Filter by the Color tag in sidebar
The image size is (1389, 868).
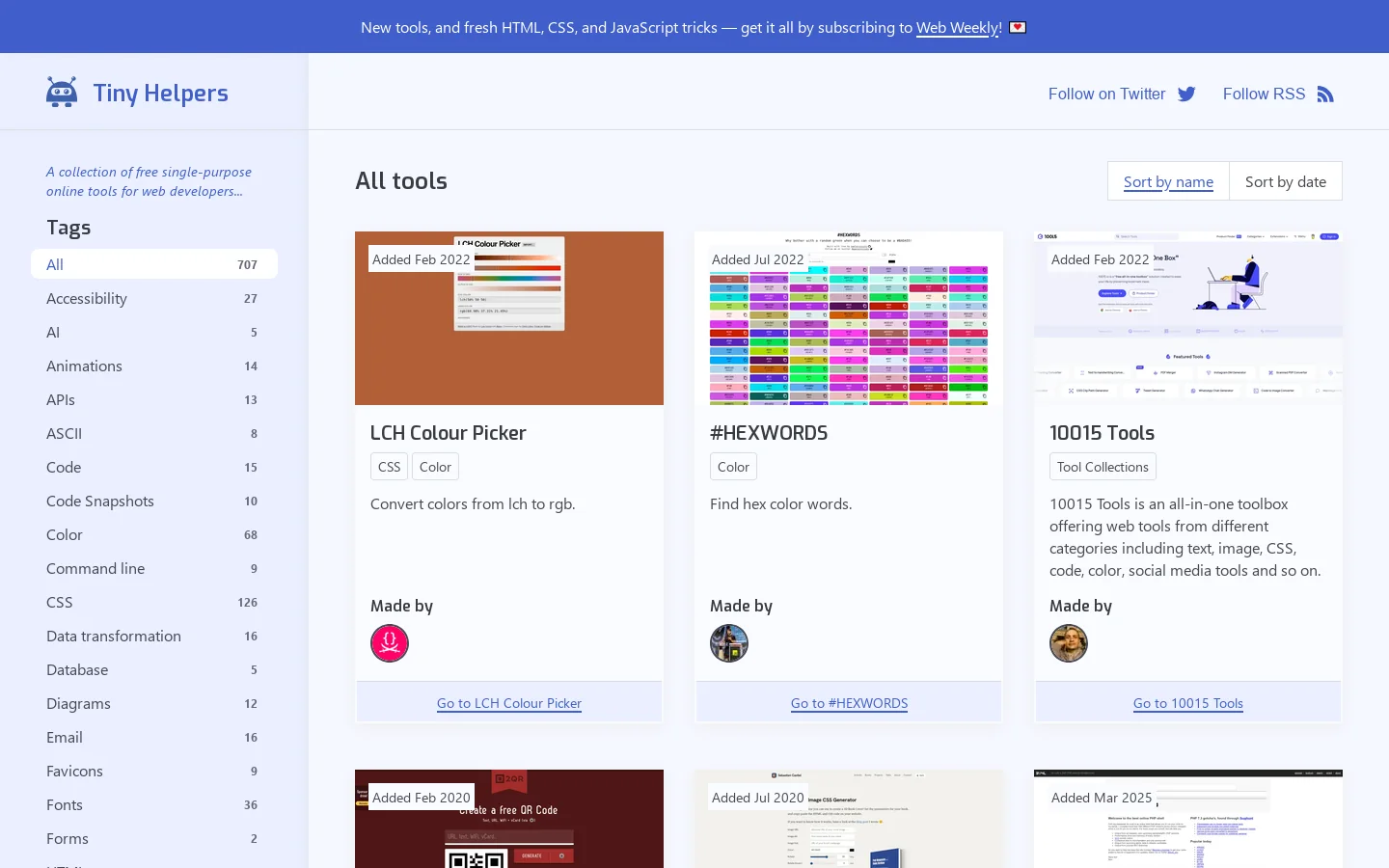pos(154,534)
